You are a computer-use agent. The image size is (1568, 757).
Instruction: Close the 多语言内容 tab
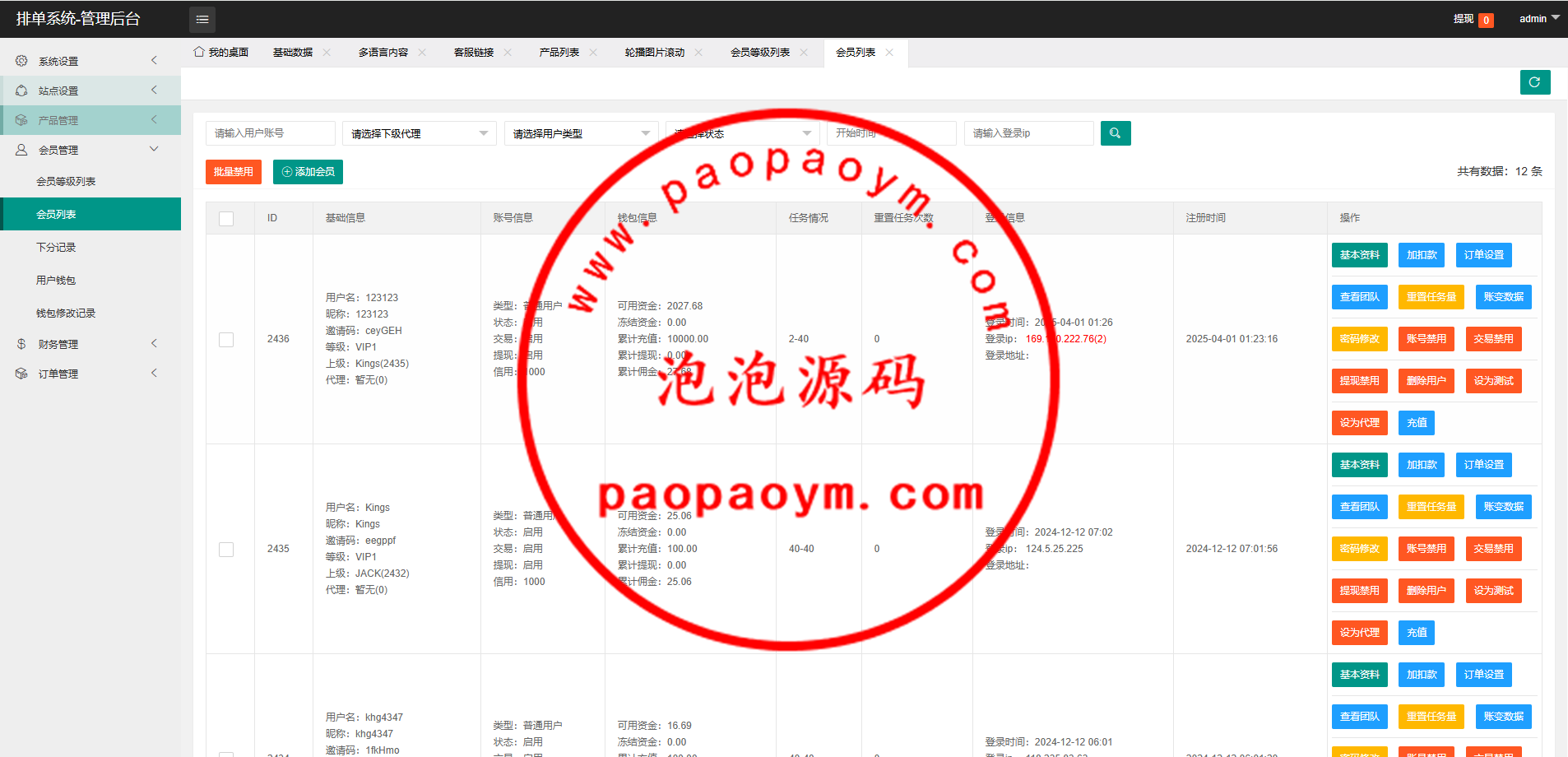(422, 52)
